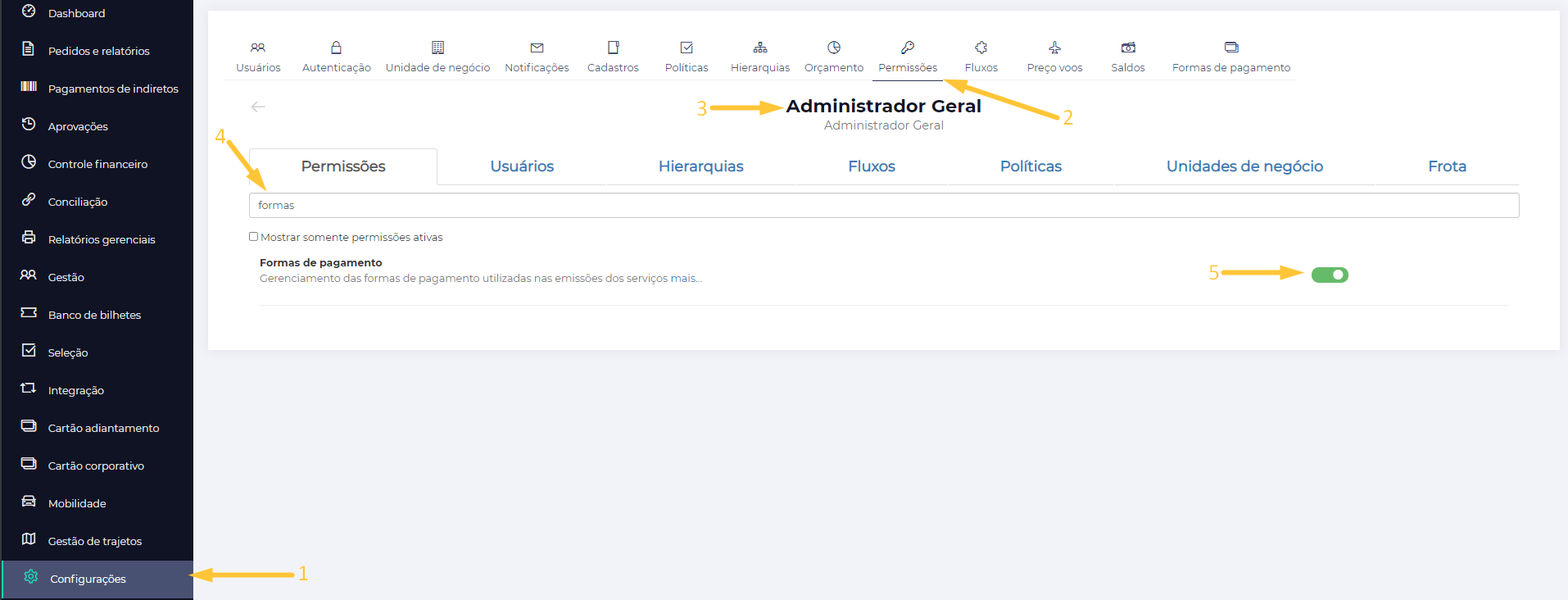Go to Controle financeiro menu
This screenshot has height=600, width=1568.
tap(97, 164)
